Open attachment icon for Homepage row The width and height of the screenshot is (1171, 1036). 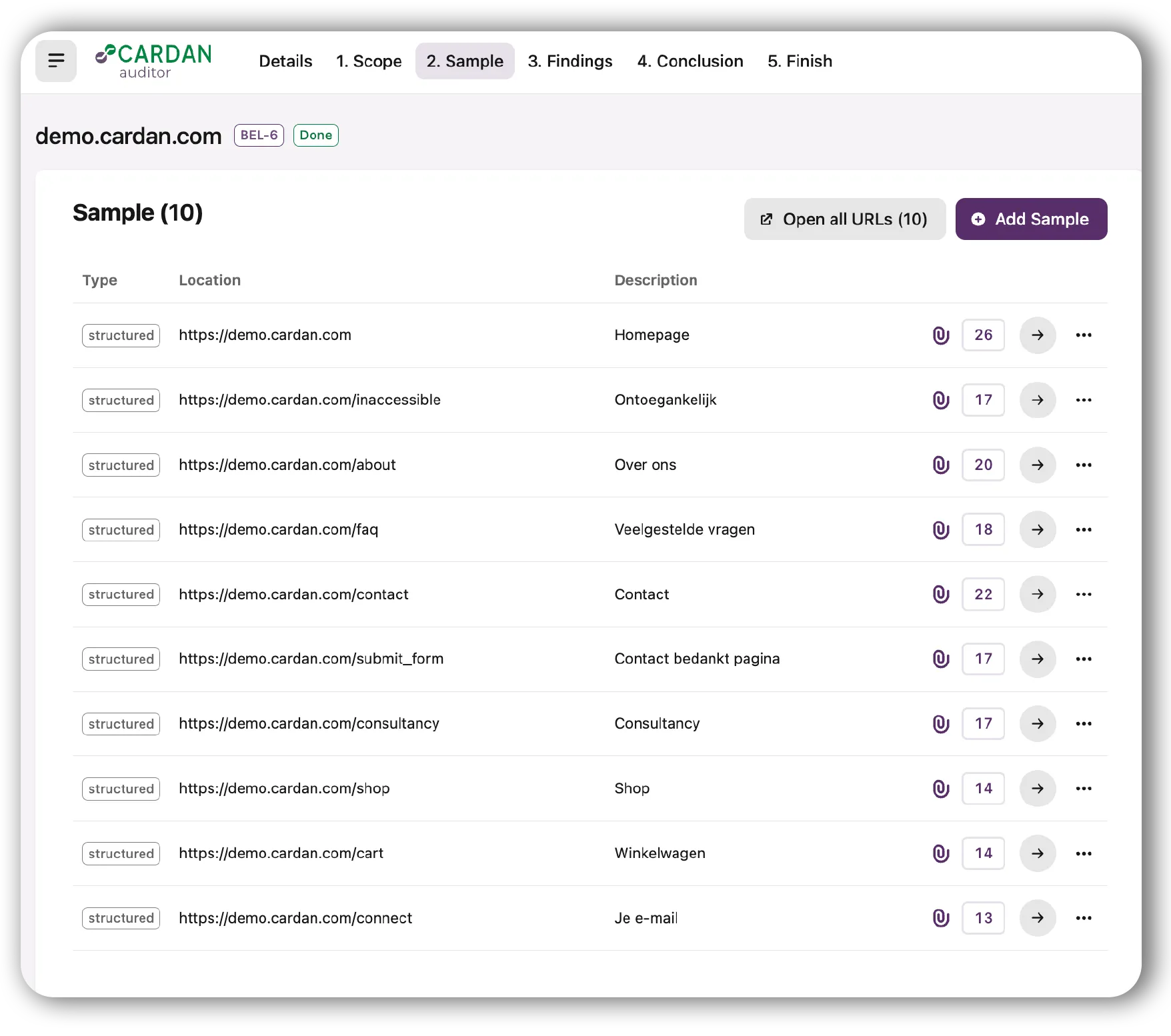click(x=941, y=335)
